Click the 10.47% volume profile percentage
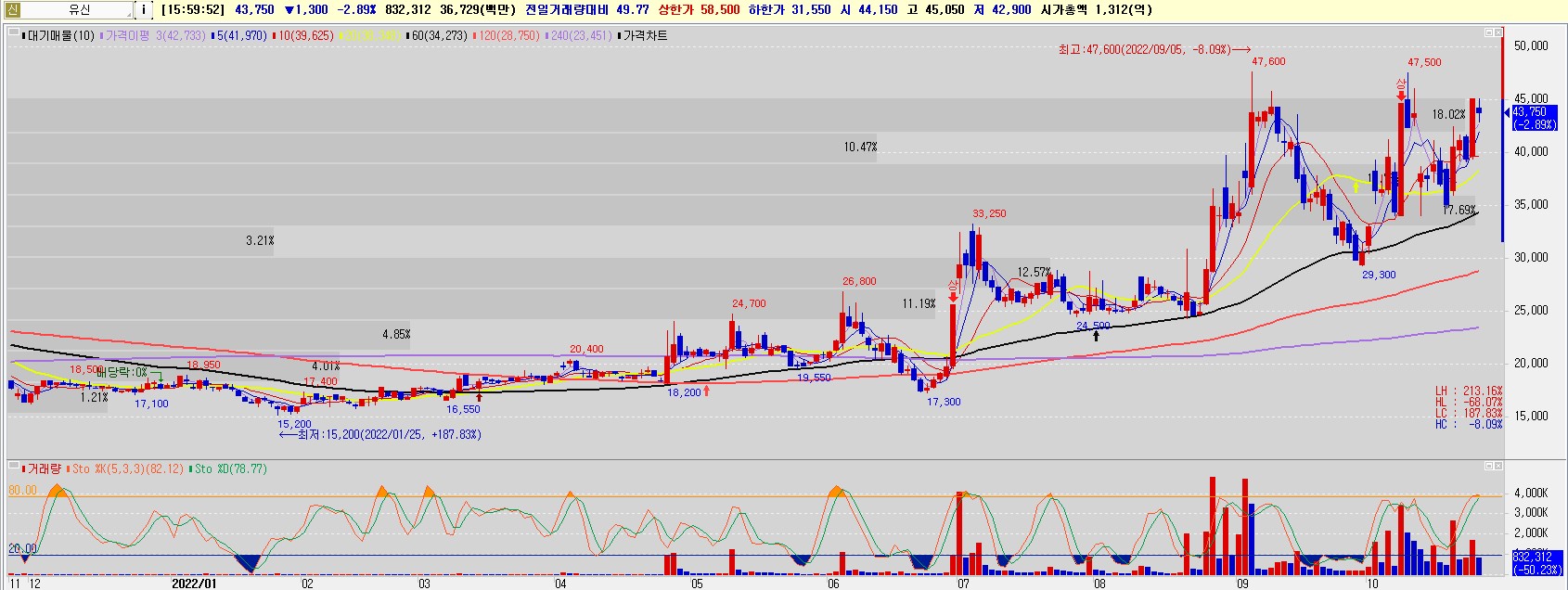Image resolution: width=1568 pixels, height=590 pixels. click(x=860, y=147)
